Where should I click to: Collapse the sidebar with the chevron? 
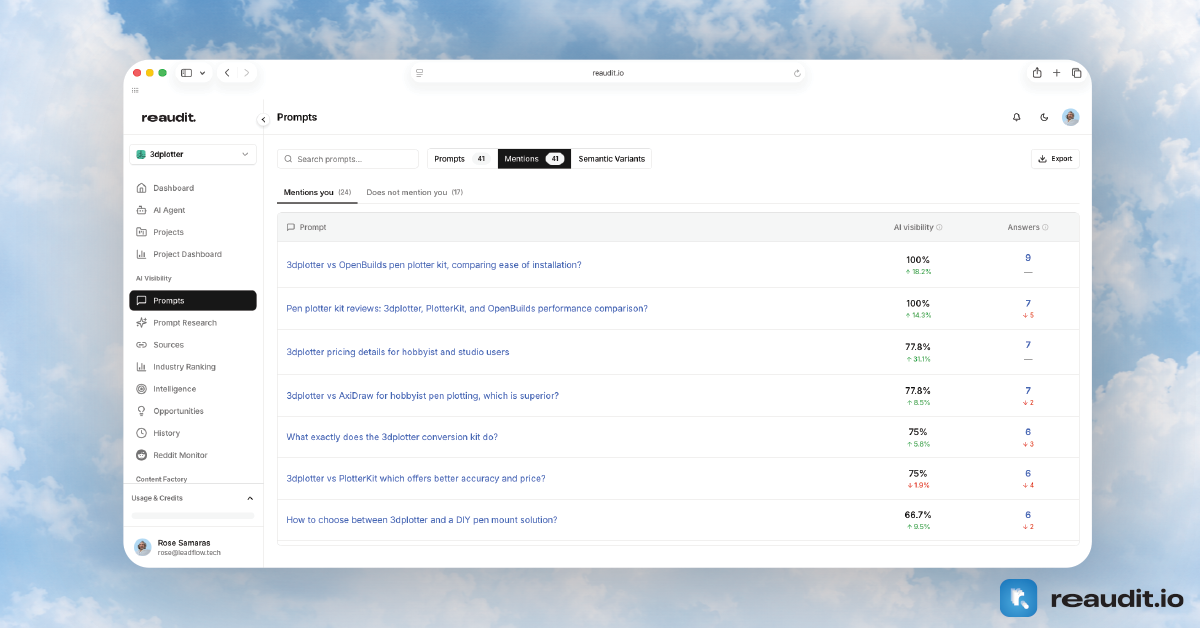263,119
